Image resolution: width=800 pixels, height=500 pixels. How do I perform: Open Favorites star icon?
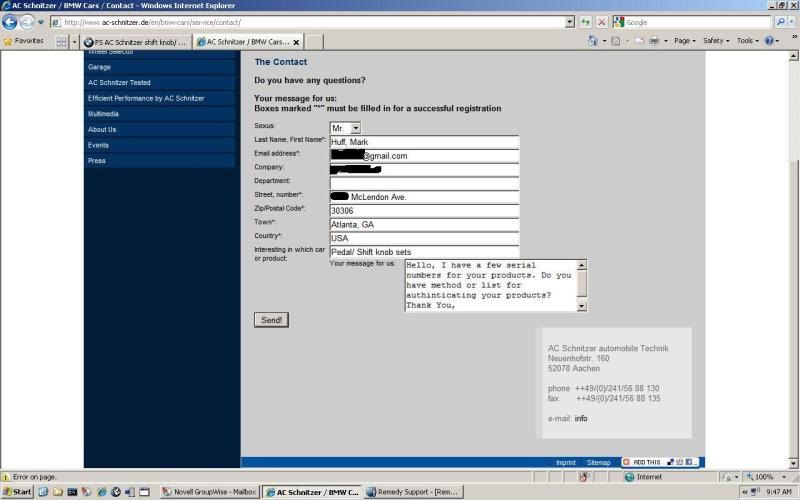(8, 41)
